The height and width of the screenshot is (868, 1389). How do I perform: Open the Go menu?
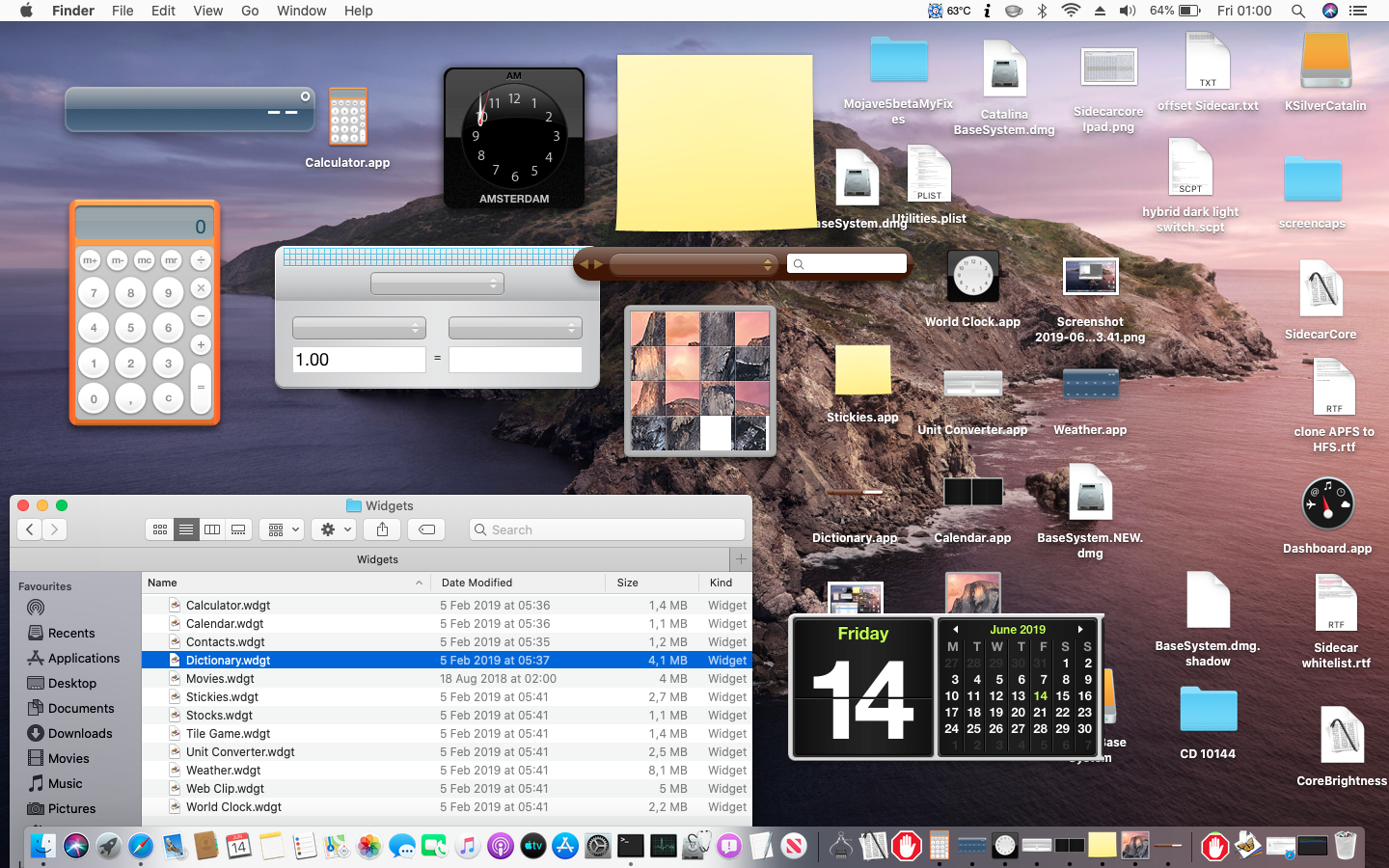[250, 11]
